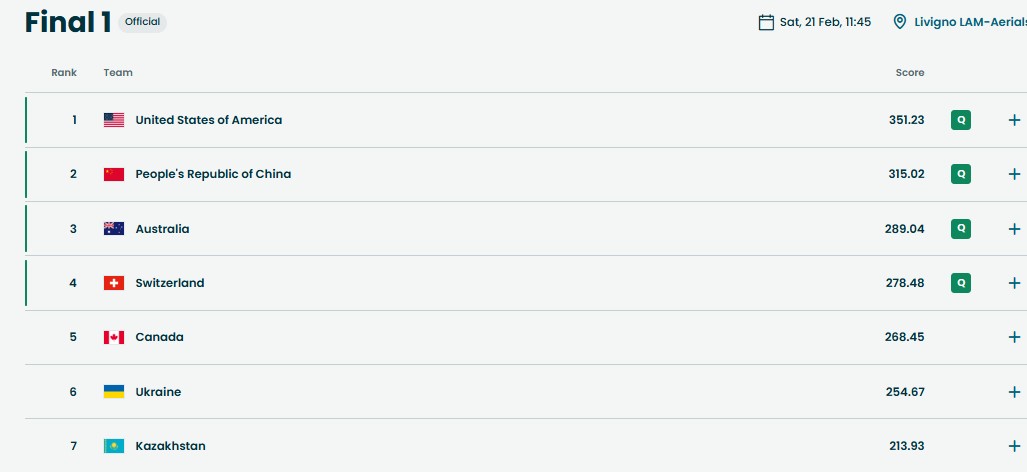Expand People's Republic of China details
Image resolution: width=1027 pixels, height=472 pixels.
coord(1014,174)
